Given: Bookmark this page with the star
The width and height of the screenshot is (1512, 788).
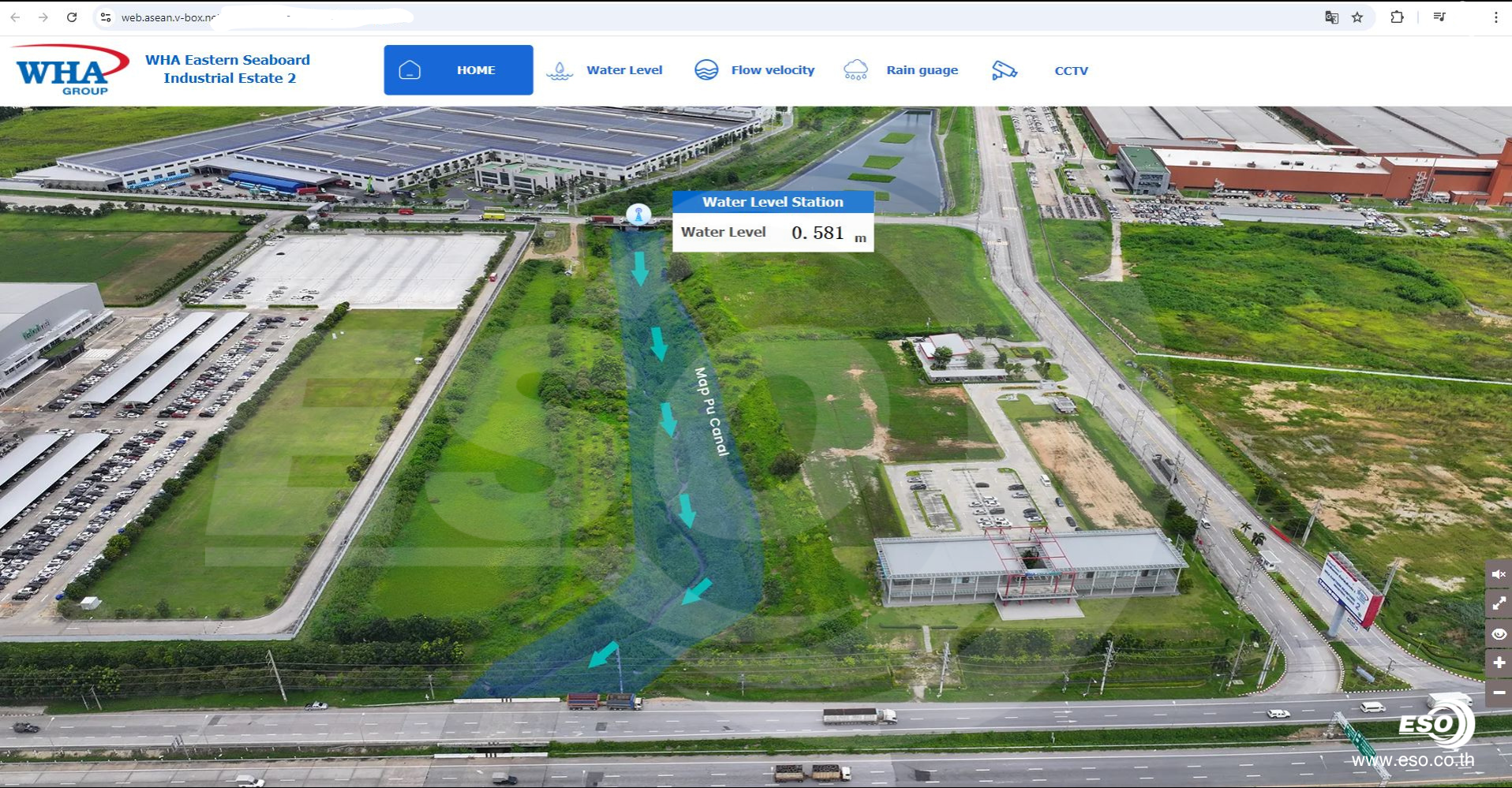Looking at the screenshot, I should pyautogui.click(x=1357, y=17).
